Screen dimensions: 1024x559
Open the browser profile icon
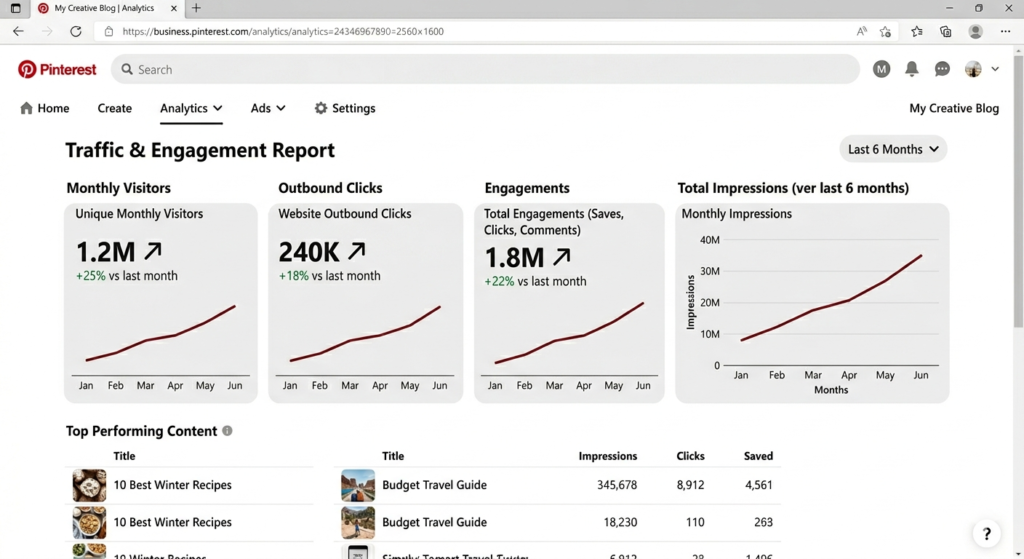pyautogui.click(x=976, y=31)
